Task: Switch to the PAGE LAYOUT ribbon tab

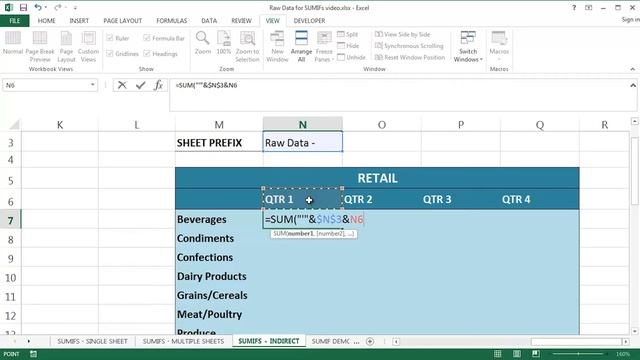Action: click(122, 20)
